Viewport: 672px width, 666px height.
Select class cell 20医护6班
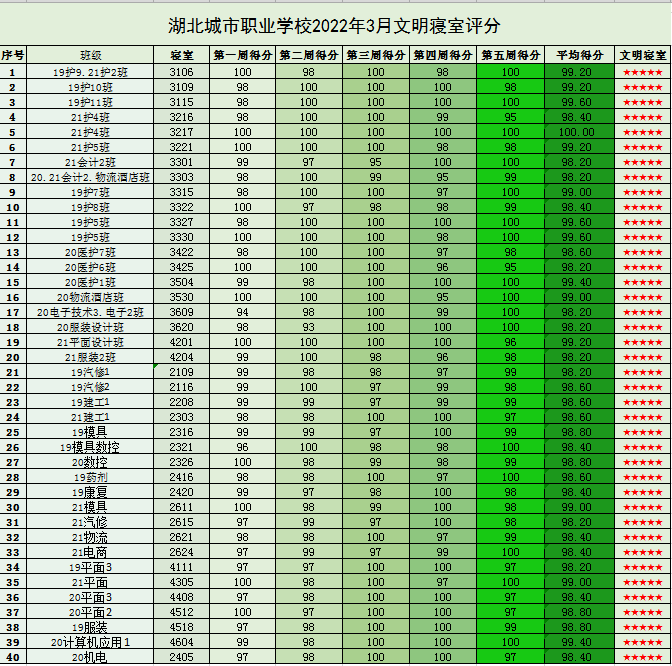pyautogui.click(x=90, y=267)
